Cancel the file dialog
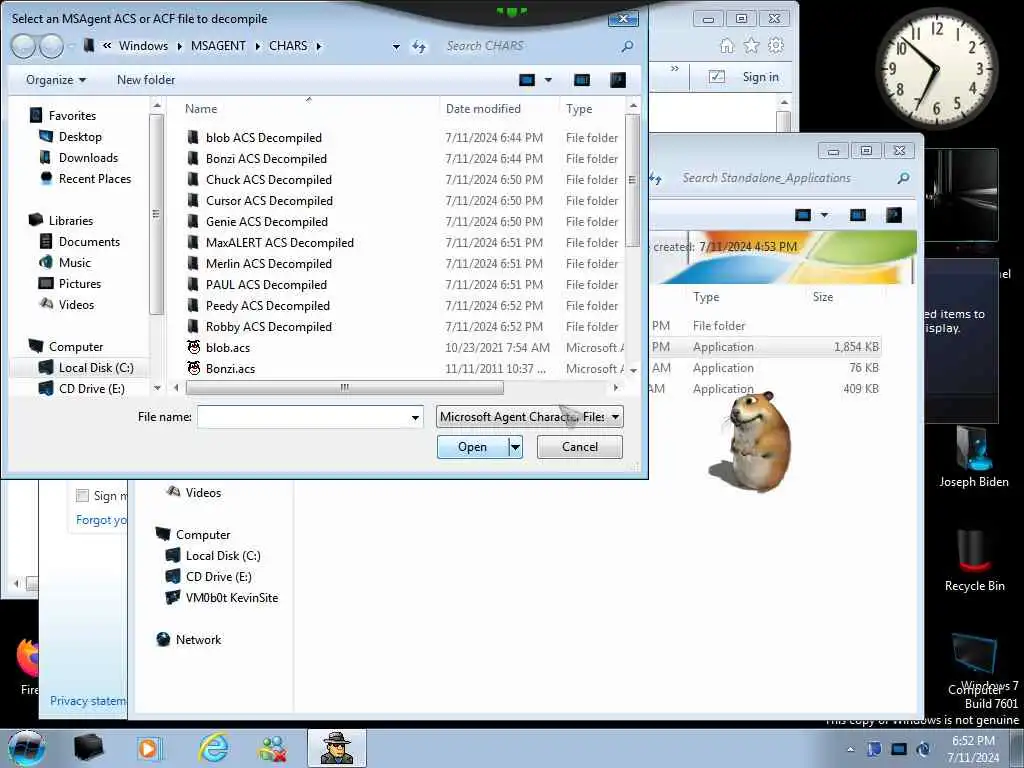 pyautogui.click(x=579, y=447)
